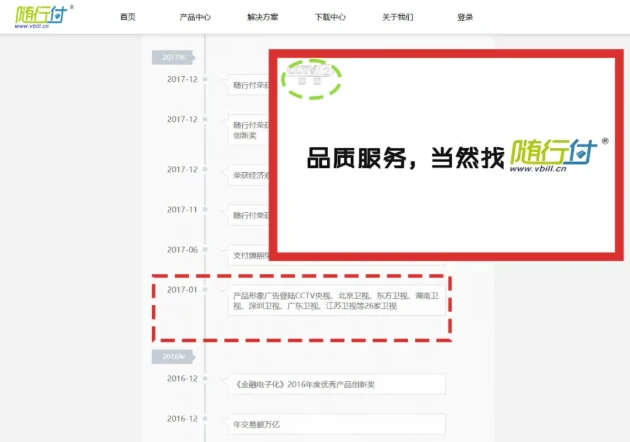Select the 荣获经济 entry on the timeline

point(248,175)
